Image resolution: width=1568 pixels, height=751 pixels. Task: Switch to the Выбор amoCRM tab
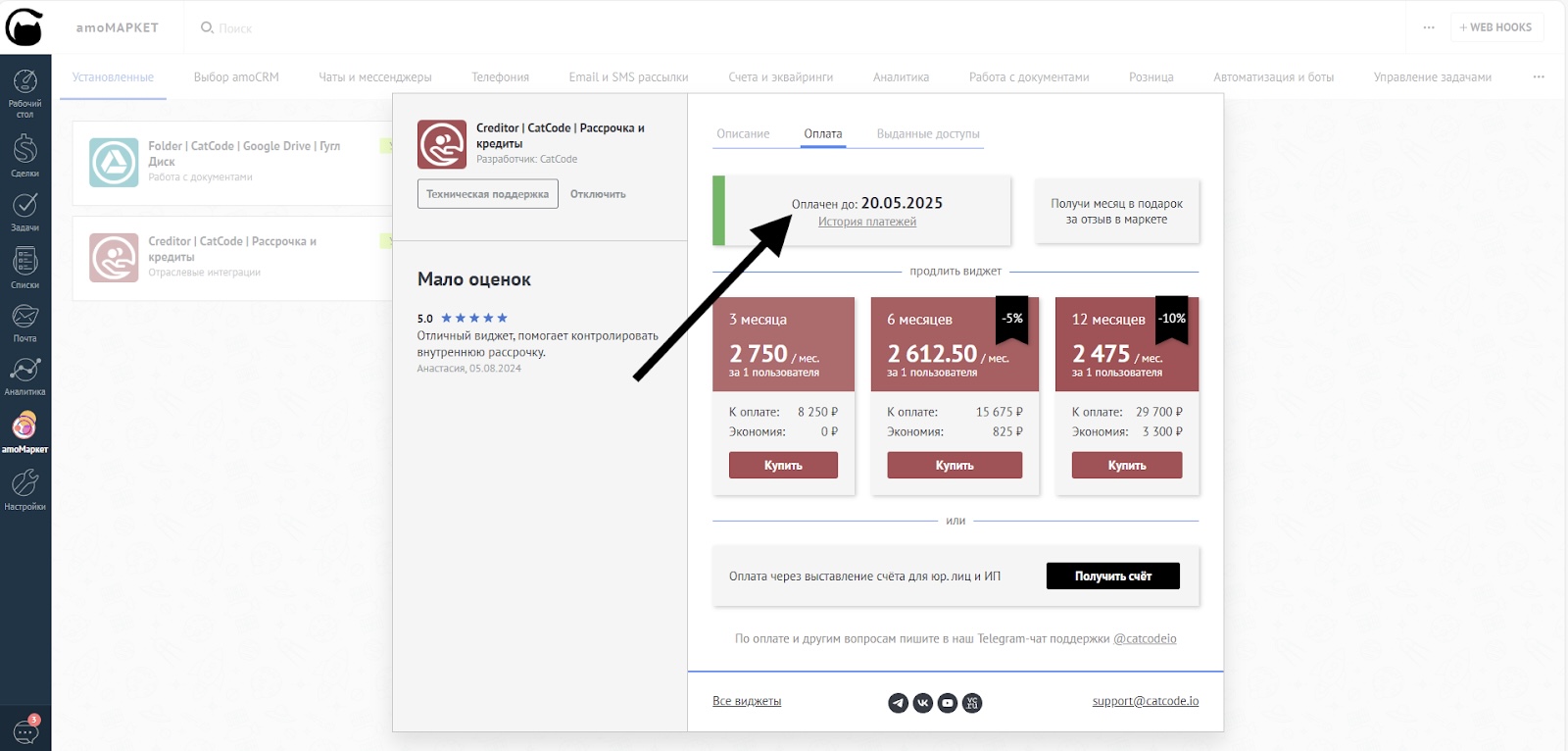coord(236,76)
